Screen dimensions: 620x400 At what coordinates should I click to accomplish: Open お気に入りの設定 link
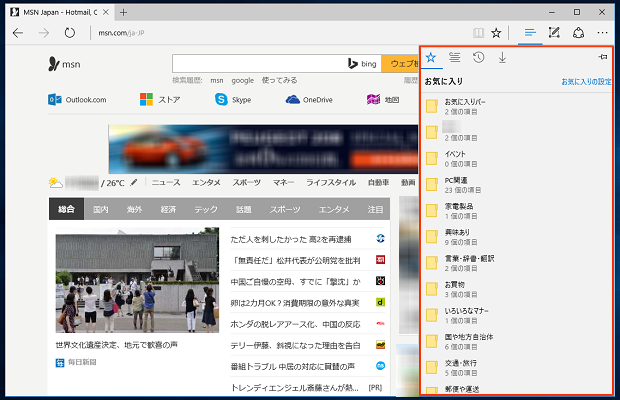[x=586, y=81]
